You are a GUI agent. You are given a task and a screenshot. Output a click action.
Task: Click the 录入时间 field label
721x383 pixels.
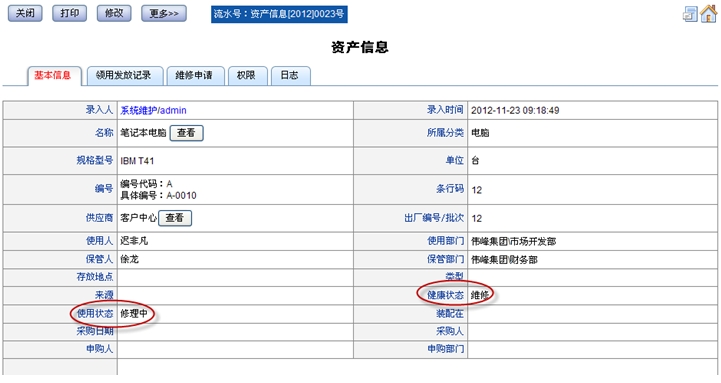pyautogui.click(x=445, y=110)
